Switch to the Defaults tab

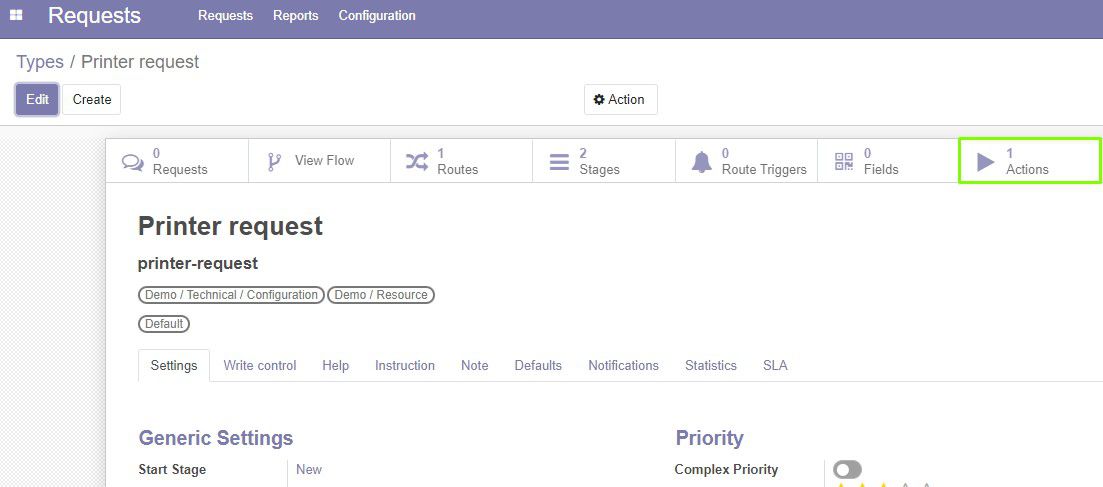tap(538, 365)
